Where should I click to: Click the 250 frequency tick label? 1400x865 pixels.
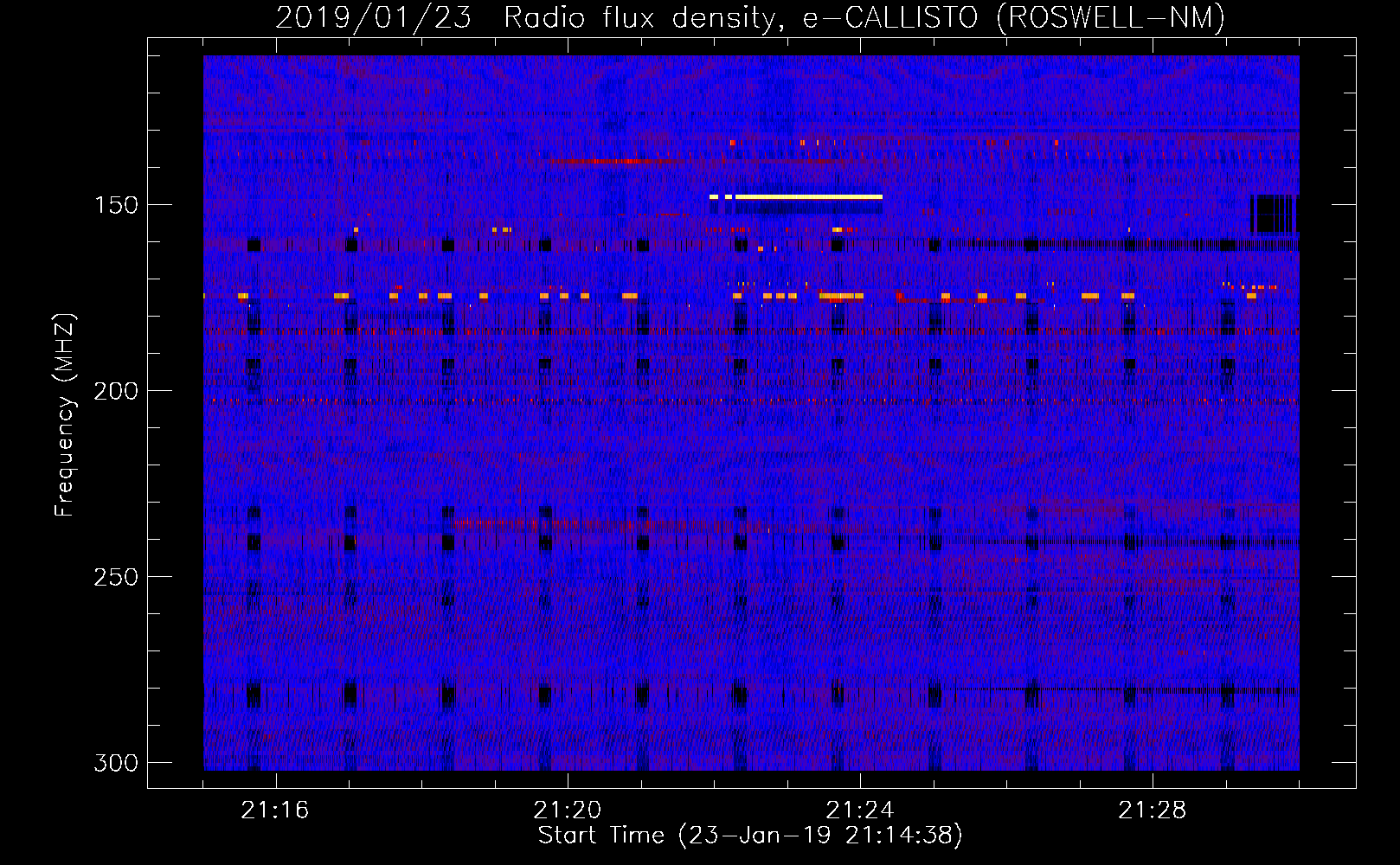coord(116,577)
